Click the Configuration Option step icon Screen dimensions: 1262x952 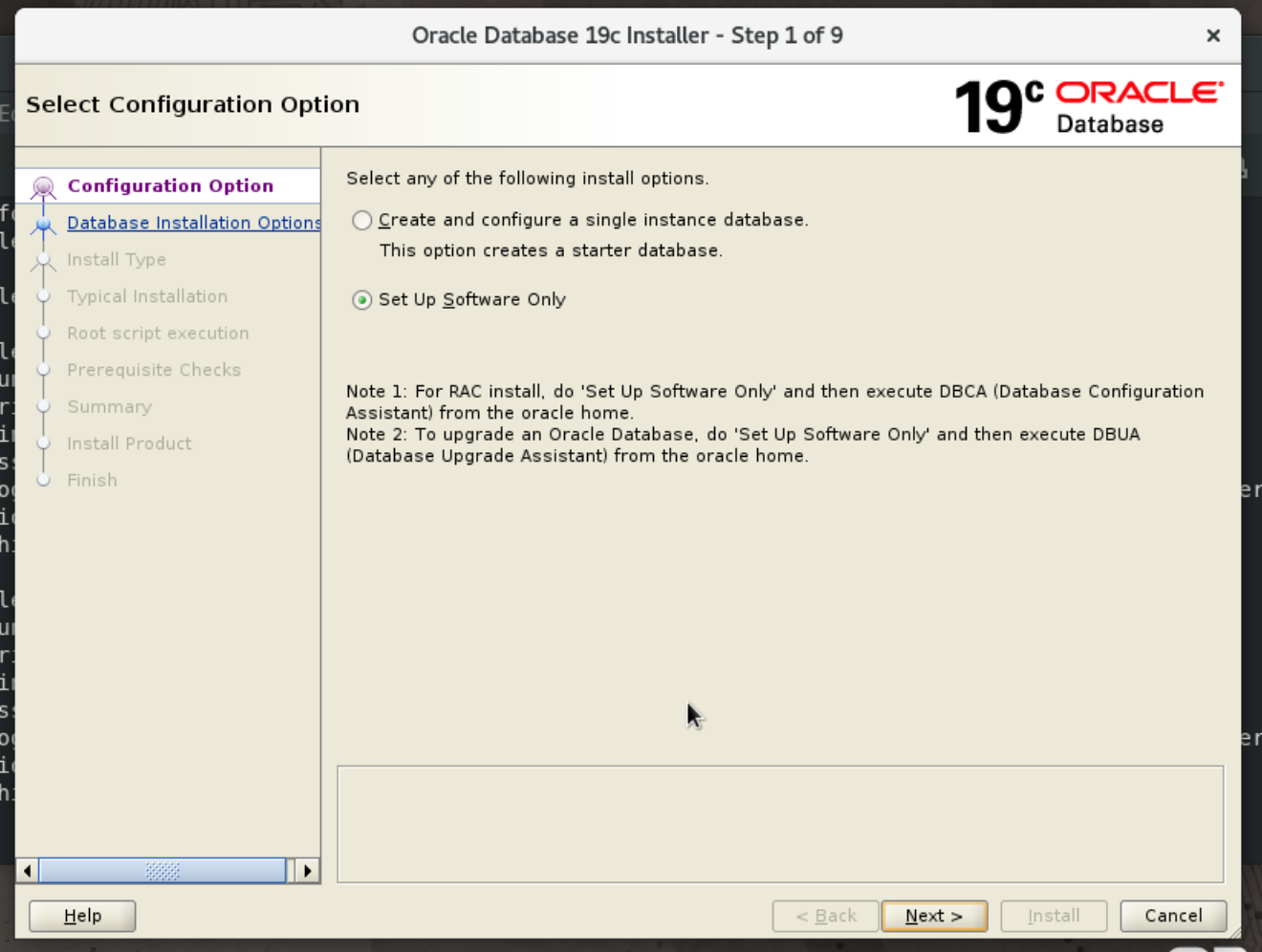43,186
